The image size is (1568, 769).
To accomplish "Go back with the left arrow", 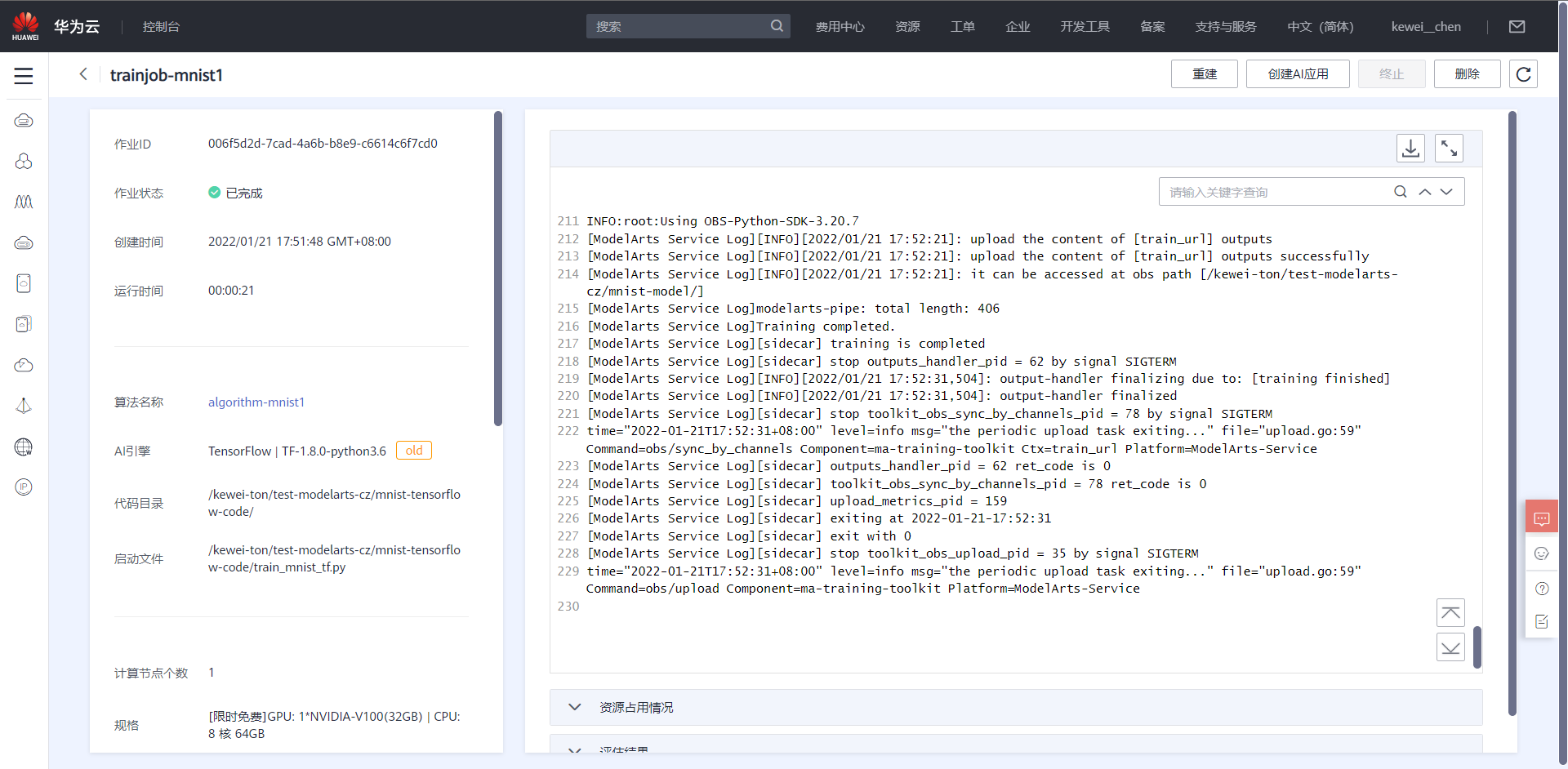I will click(83, 74).
